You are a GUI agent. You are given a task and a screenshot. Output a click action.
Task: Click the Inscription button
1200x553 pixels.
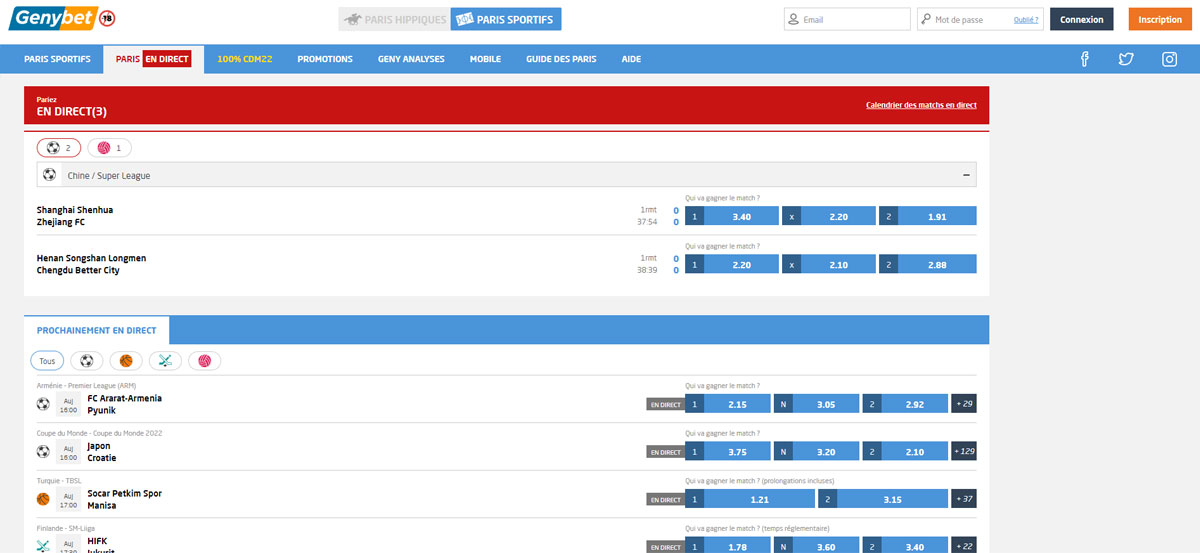click(1160, 19)
